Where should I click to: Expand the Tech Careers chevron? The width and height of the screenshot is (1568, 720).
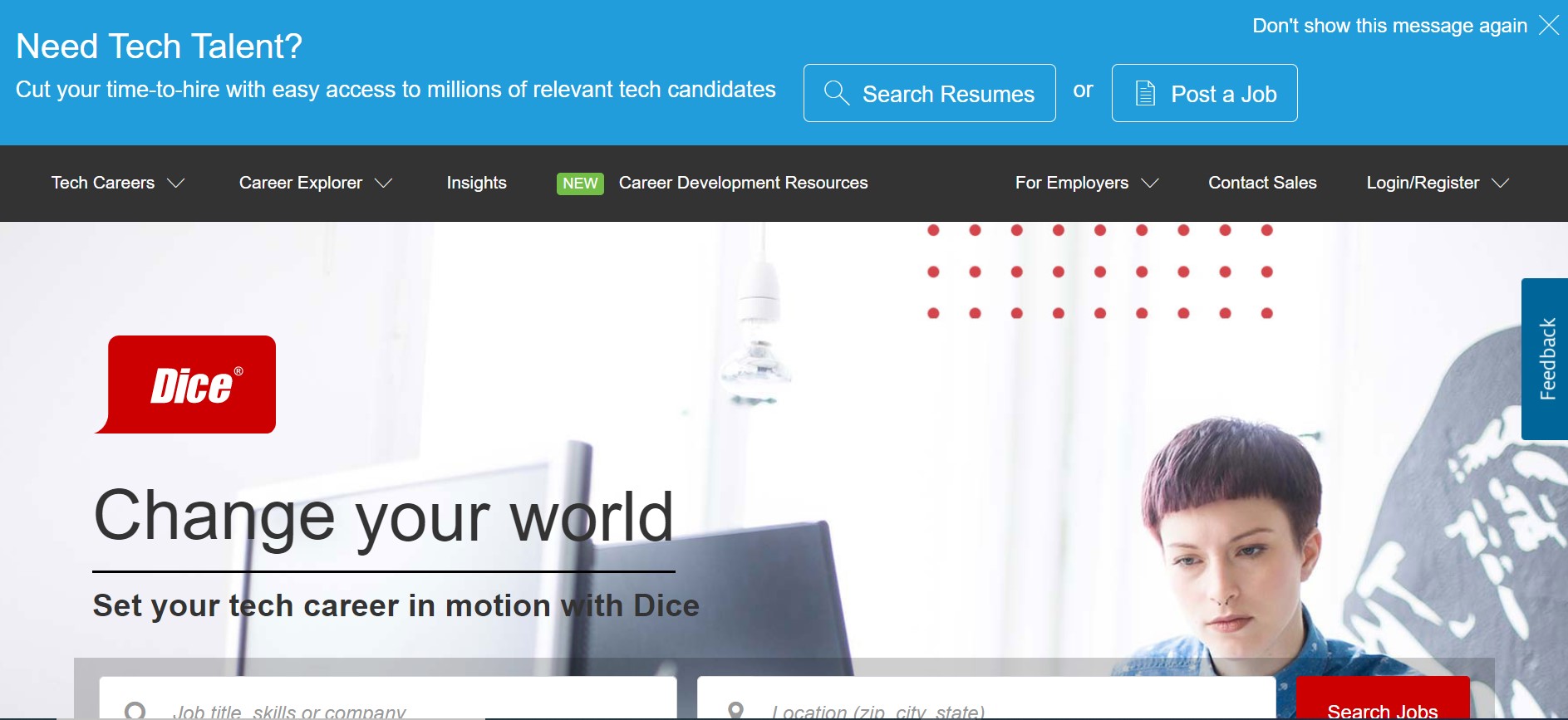pos(175,183)
